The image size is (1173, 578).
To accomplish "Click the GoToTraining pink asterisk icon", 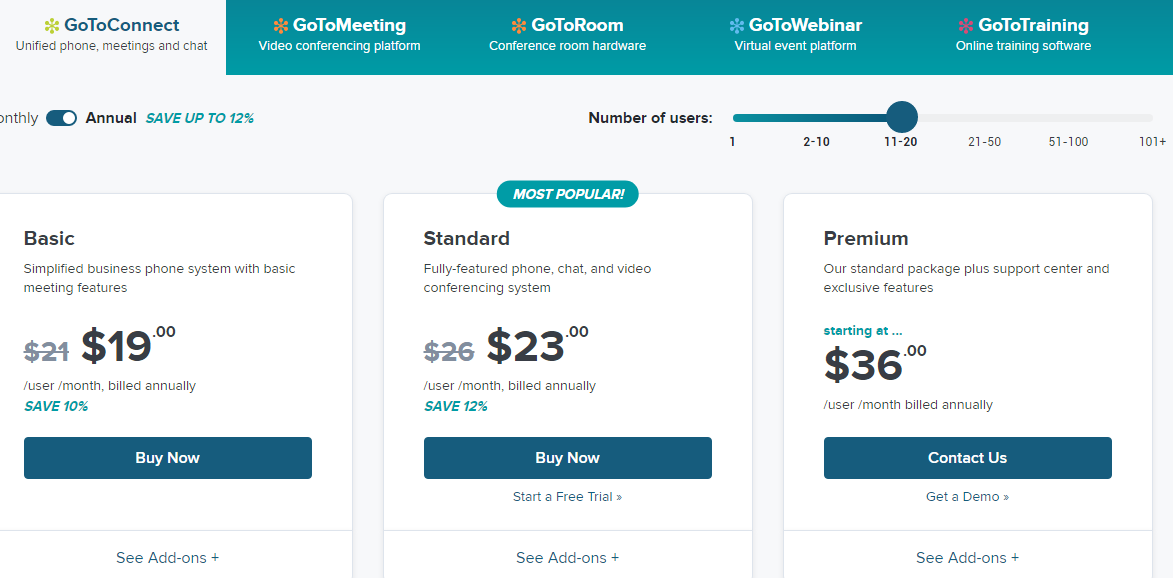I will (965, 26).
